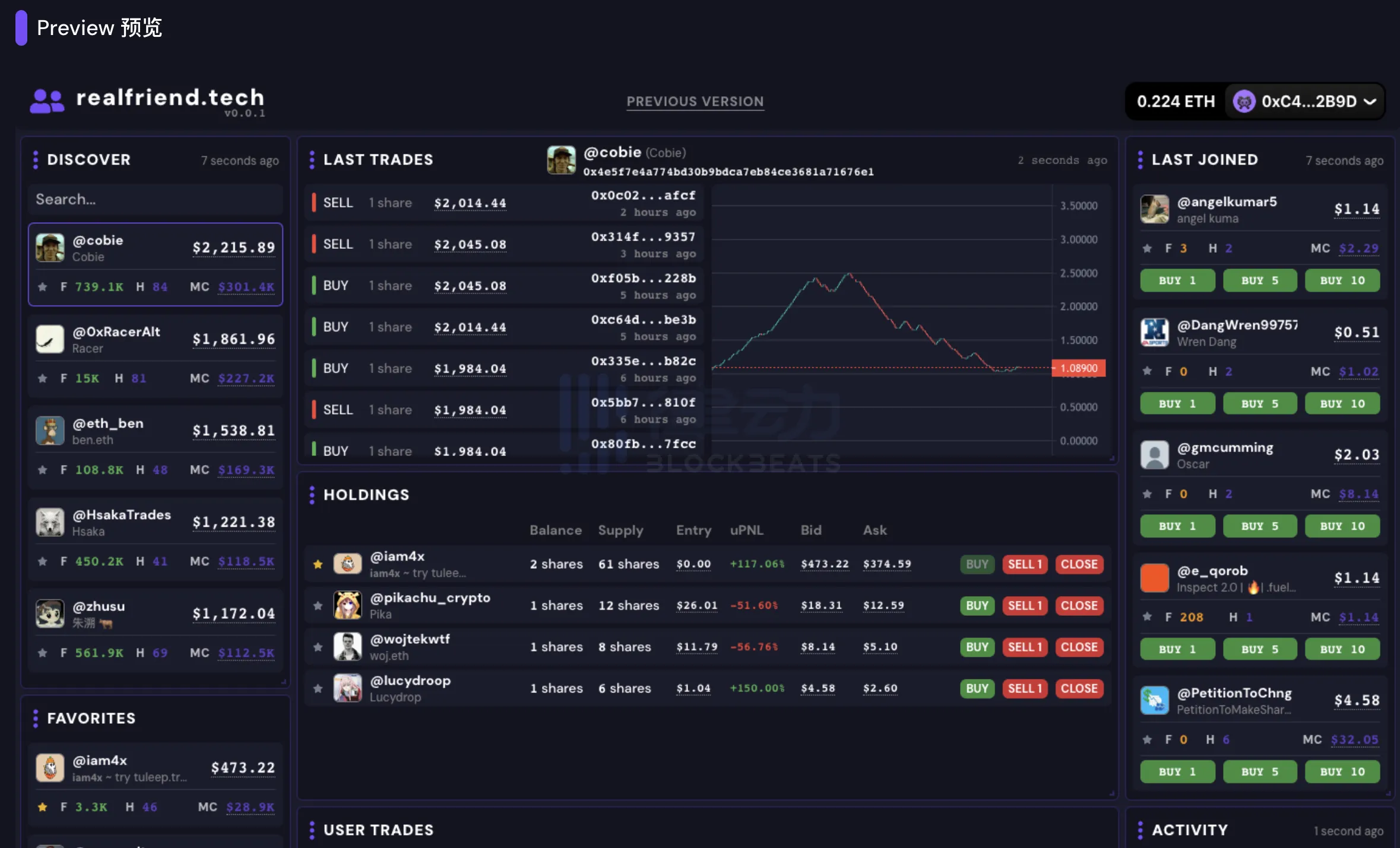Click the star icon next to @iam4x holdings
The height and width of the screenshot is (848, 1400).
tap(318, 562)
